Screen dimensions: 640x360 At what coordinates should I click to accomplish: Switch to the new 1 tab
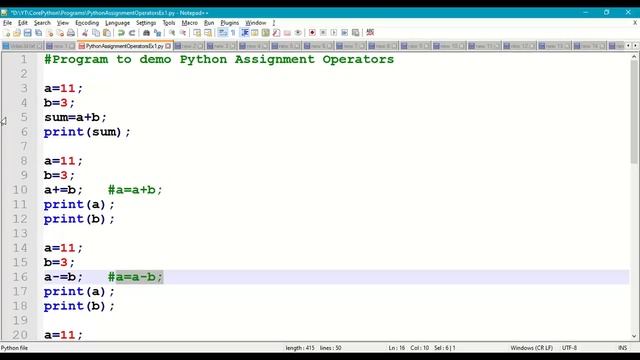60,46
